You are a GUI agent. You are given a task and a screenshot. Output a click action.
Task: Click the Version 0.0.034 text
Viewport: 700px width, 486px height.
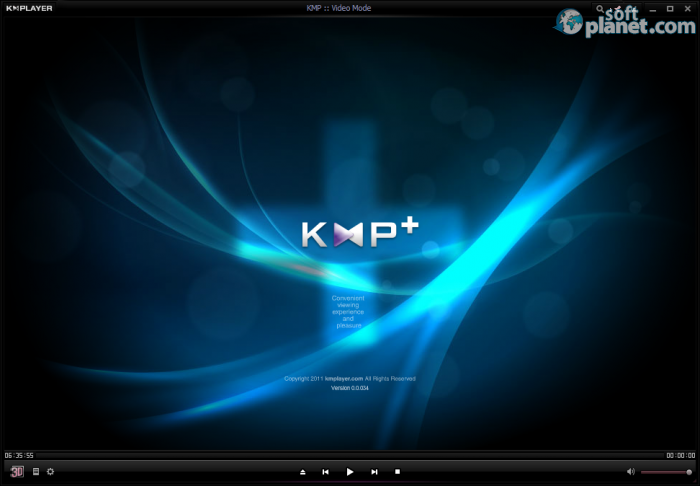pyautogui.click(x=350, y=388)
